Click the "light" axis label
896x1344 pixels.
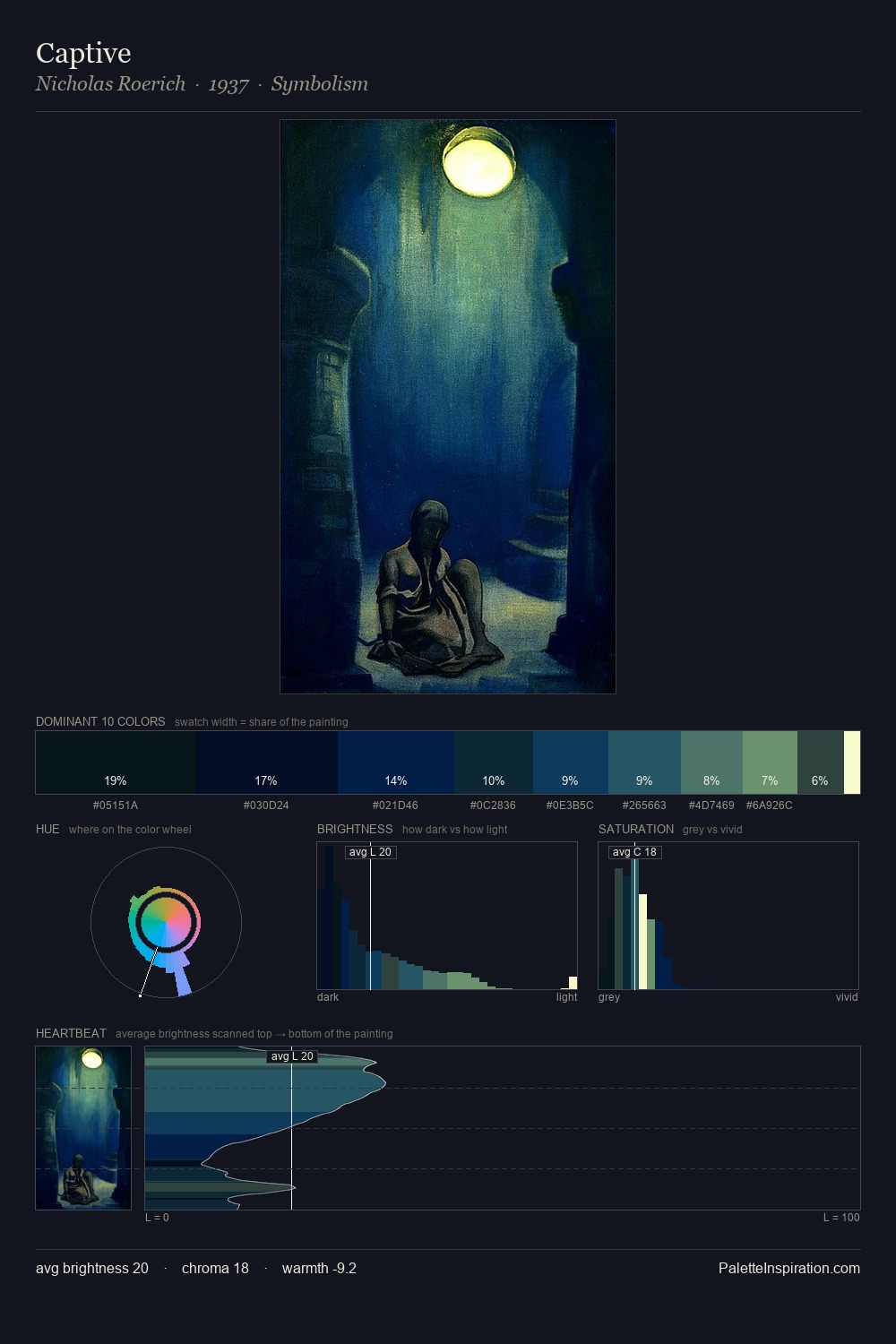tap(566, 996)
